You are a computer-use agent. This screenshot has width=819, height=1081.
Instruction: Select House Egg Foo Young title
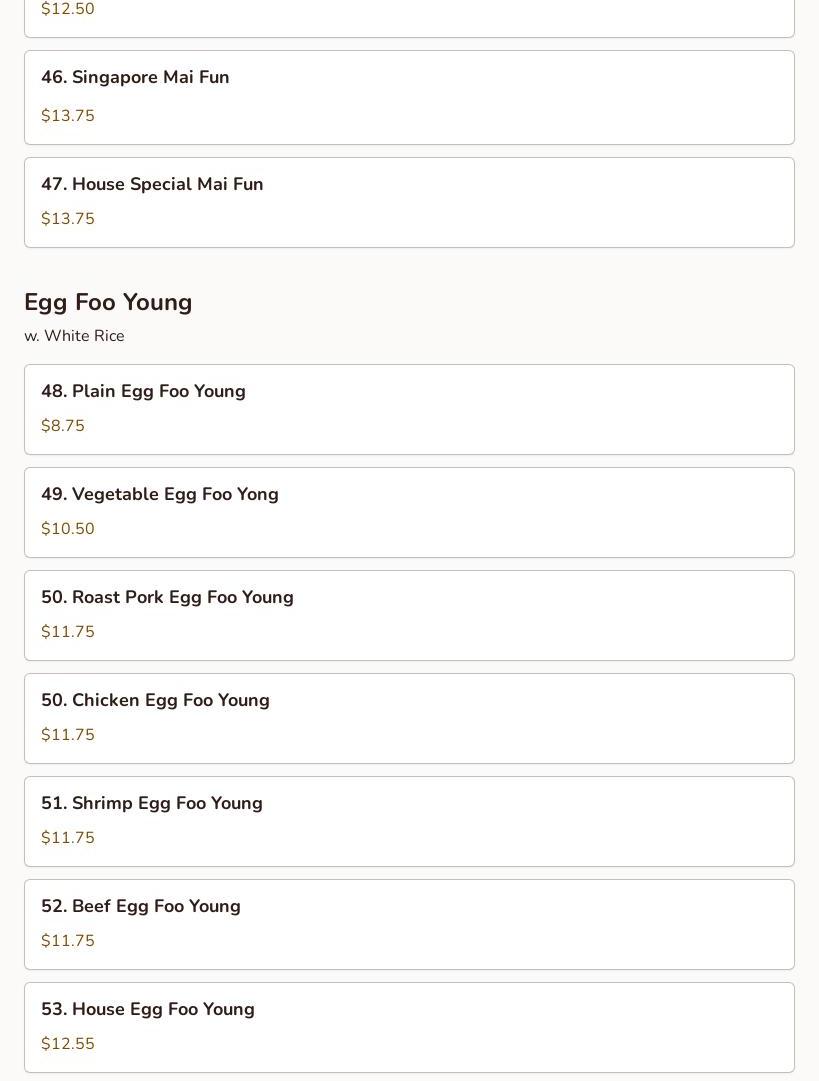[x=148, y=1009]
